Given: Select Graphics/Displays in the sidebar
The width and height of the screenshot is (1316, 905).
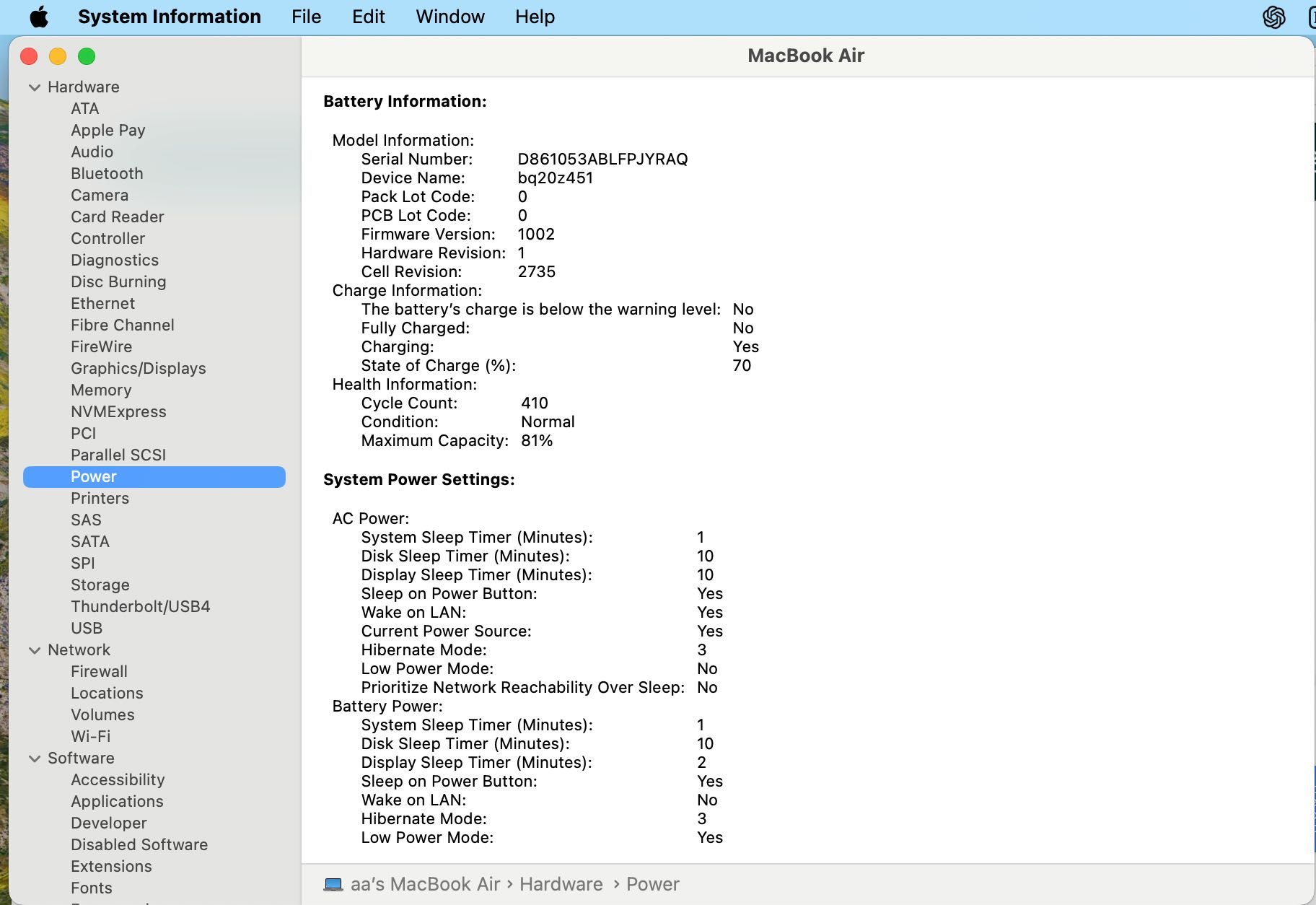Looking at the screenshot, I should click(x=139, y=368).
